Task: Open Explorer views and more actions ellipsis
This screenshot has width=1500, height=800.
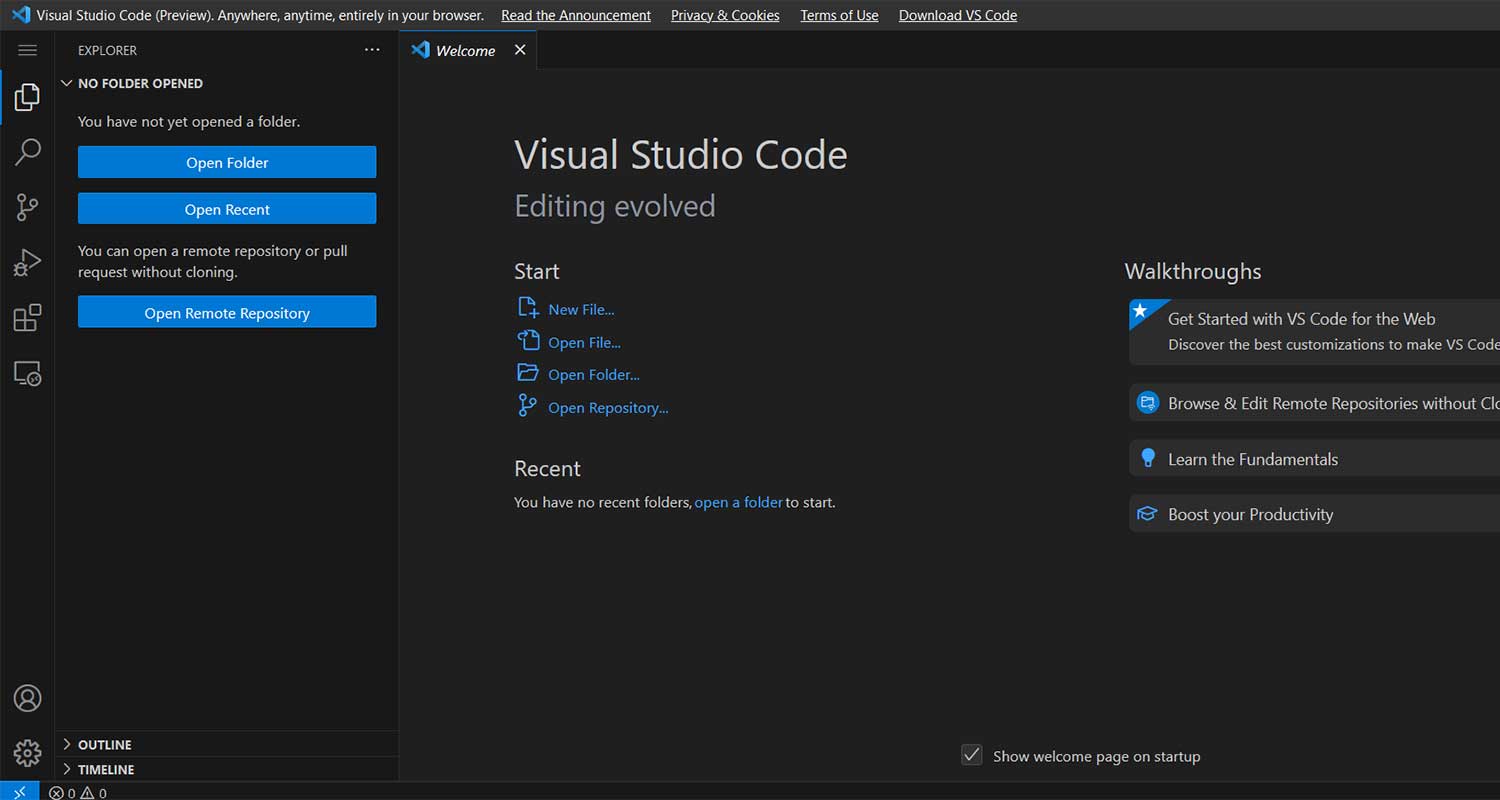Action: (x=372, y=50)
